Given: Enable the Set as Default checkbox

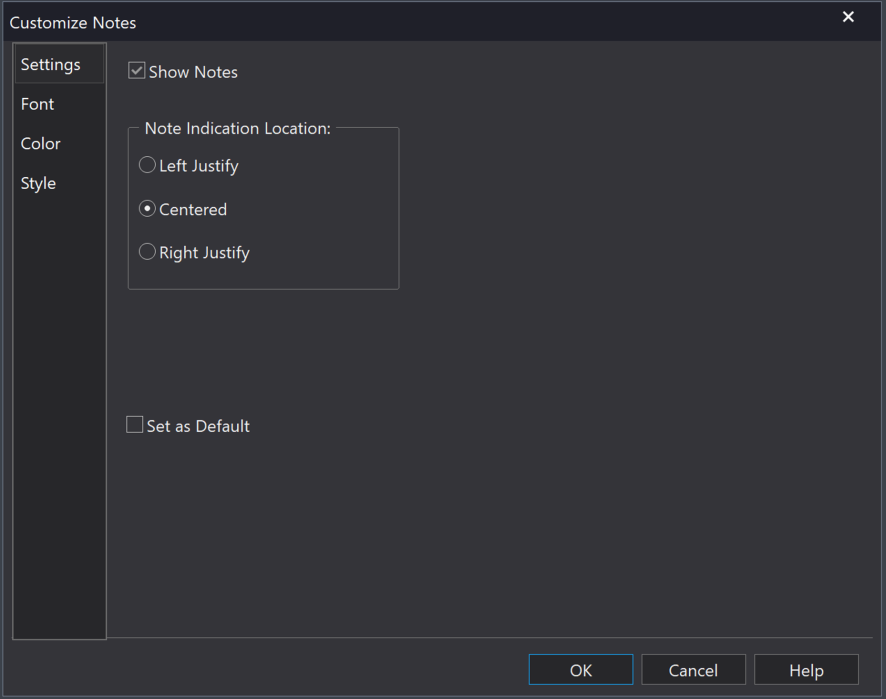Looking at the screenshot, I should (134, 425).
